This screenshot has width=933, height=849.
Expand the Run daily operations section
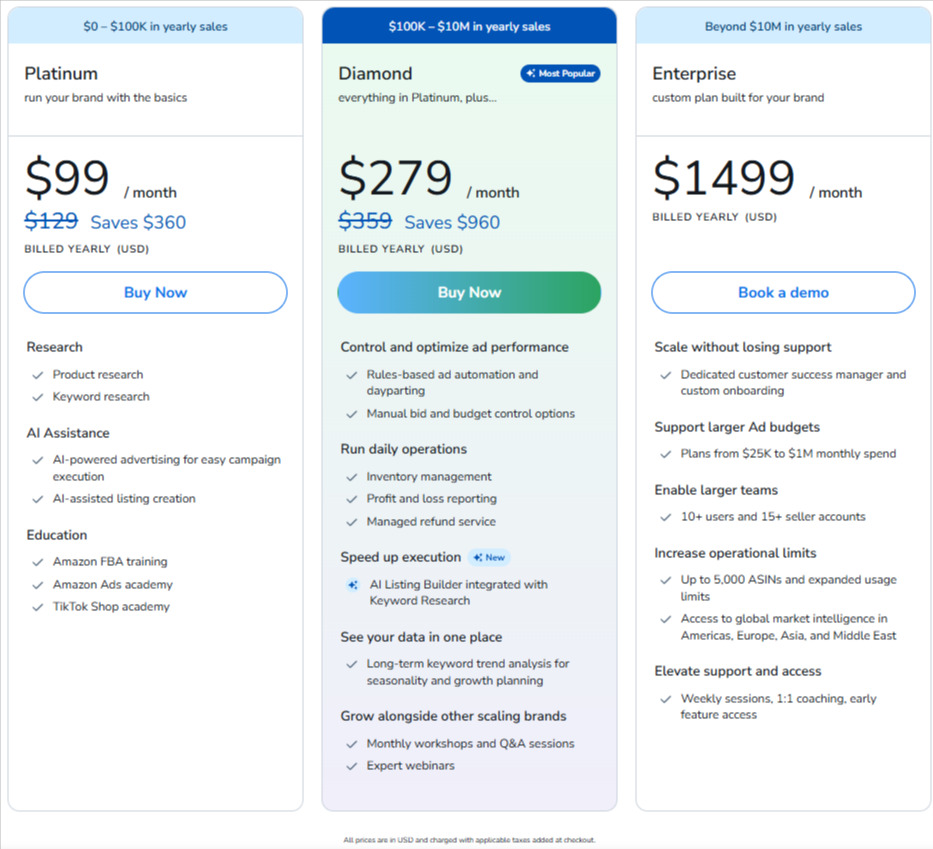(x=403, y=449)
